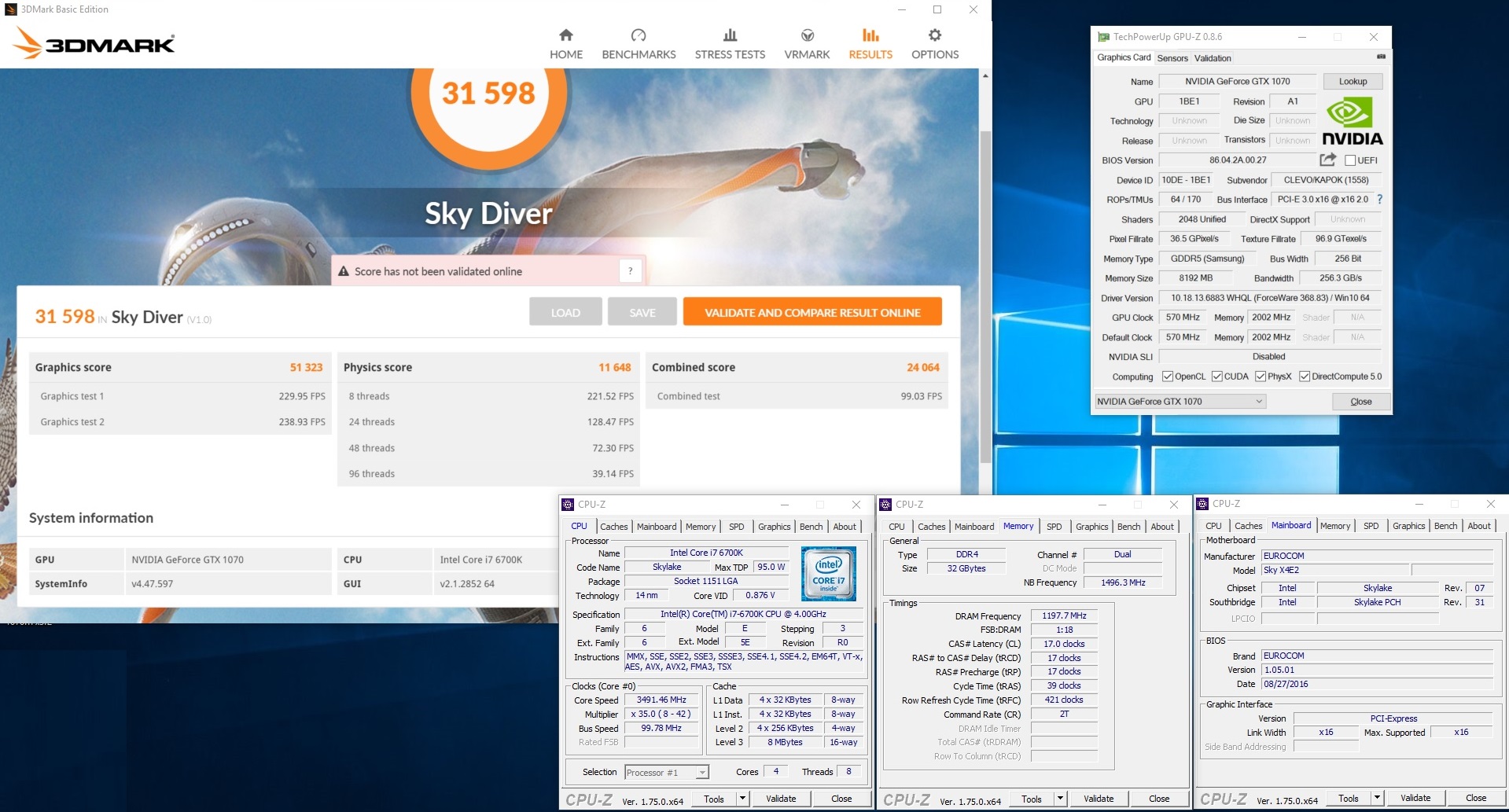The width and height of the screenshot is (1509, 812).
Task: Open the VRMark icon
Action: coord(807,35)
